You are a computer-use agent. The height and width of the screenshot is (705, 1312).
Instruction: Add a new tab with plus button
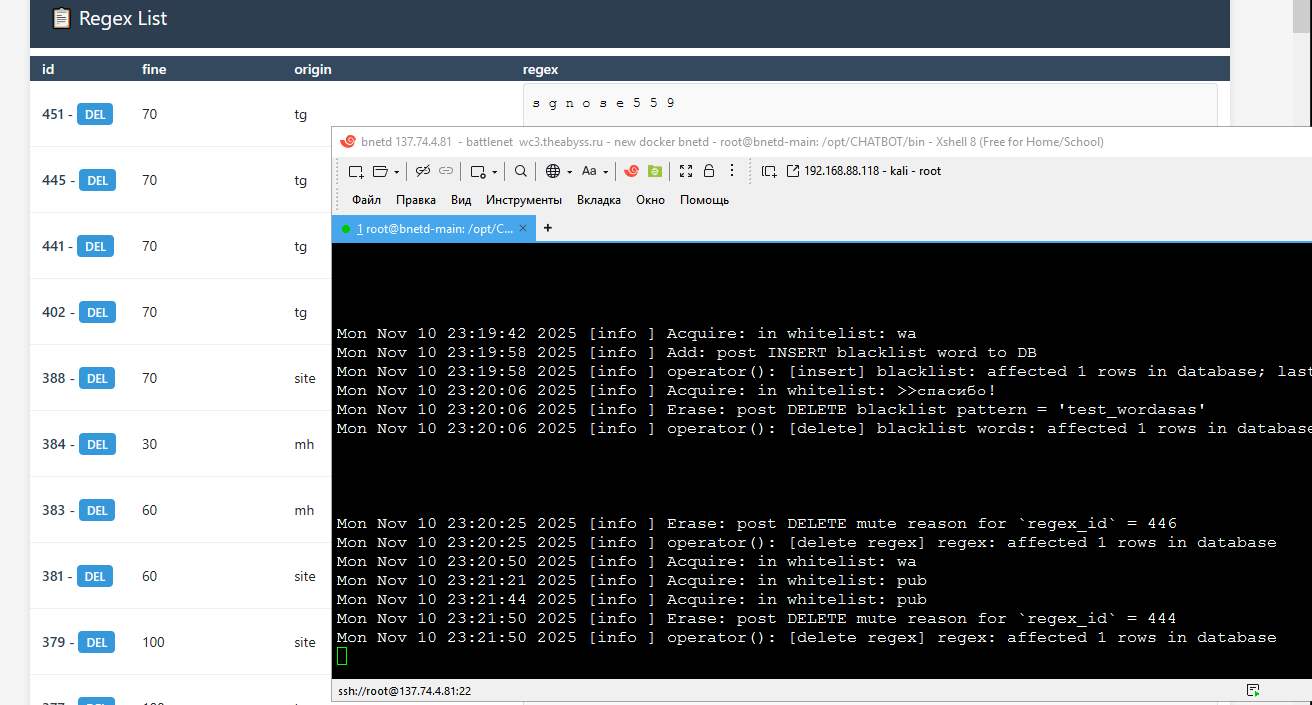pyautogui.click(x=547, y=228)
